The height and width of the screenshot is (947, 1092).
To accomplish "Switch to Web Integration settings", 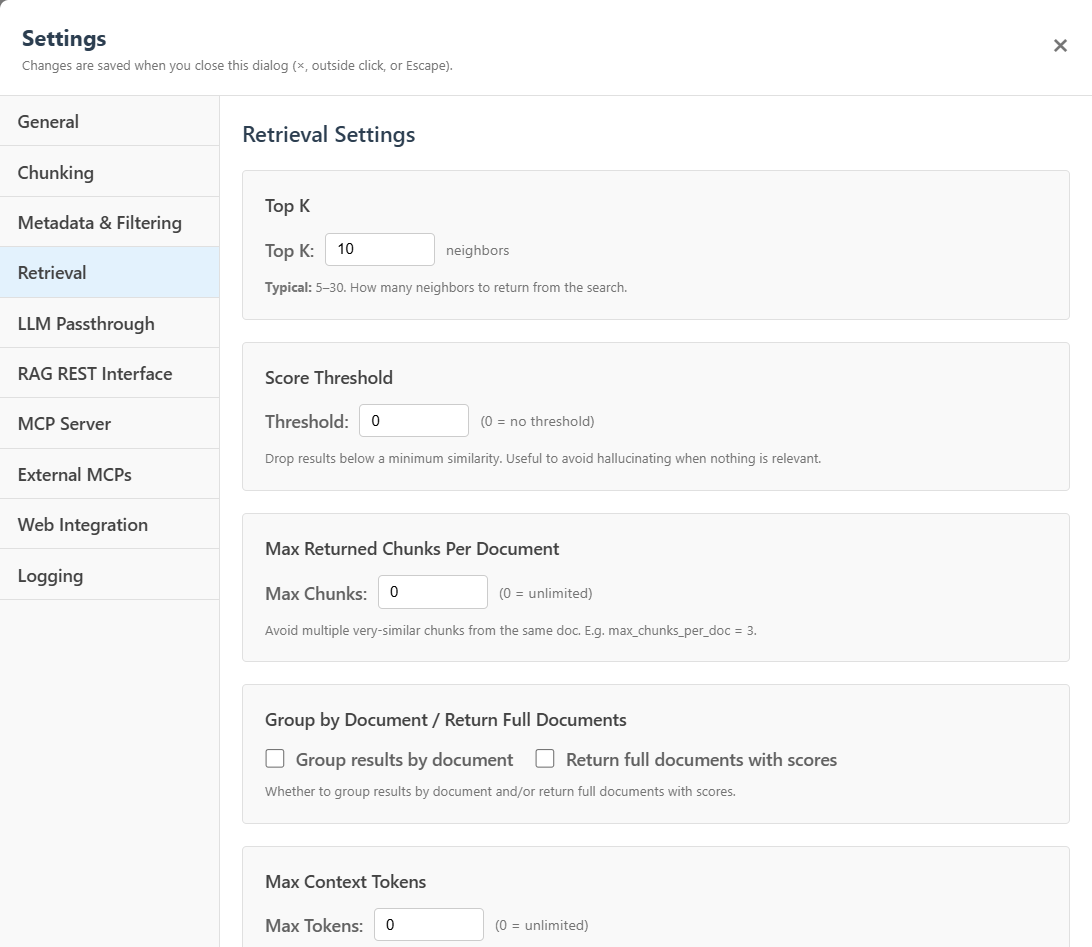I will pos(109,524).
